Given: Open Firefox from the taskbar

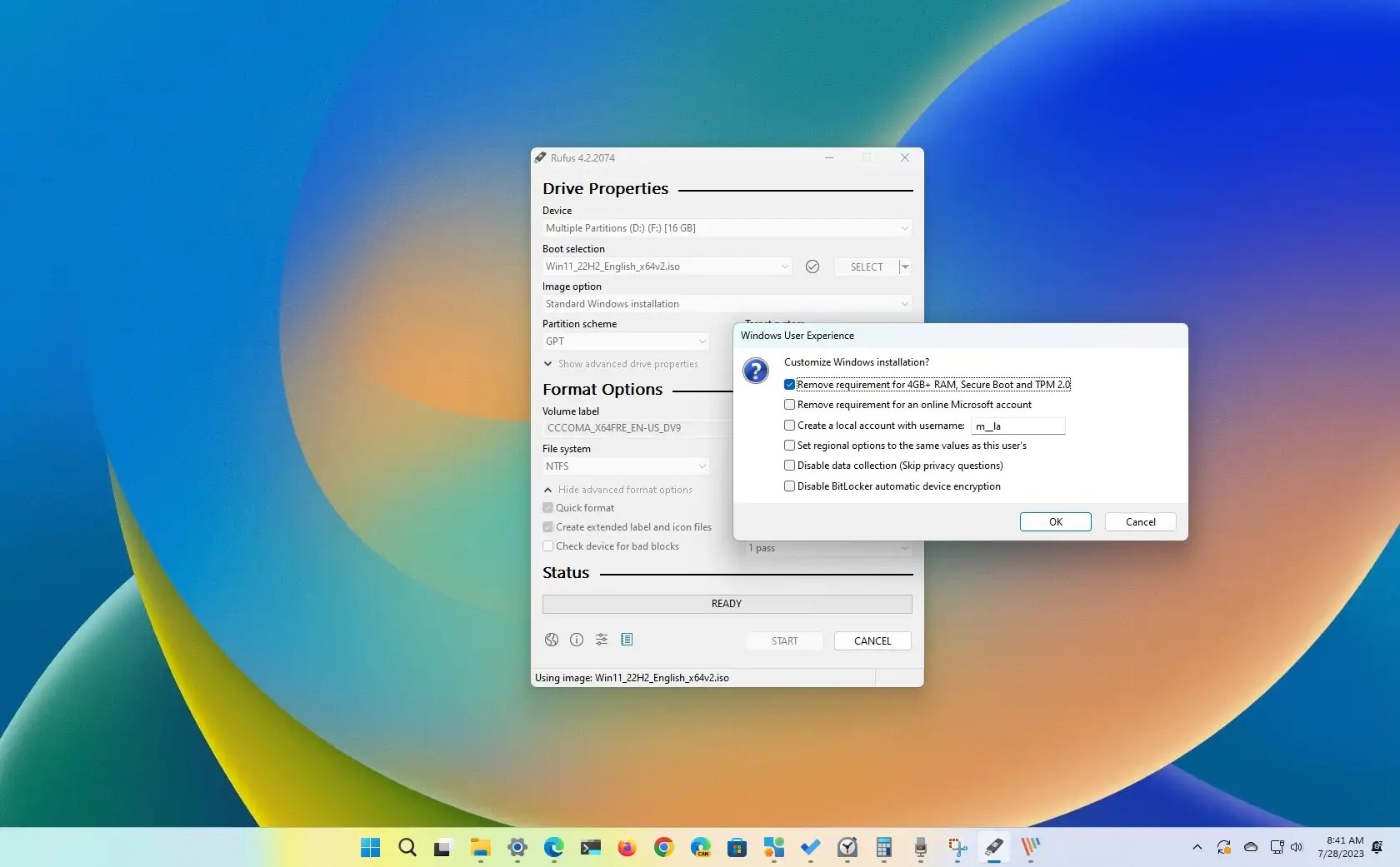Looking at the screenshot, I should 626,849.
